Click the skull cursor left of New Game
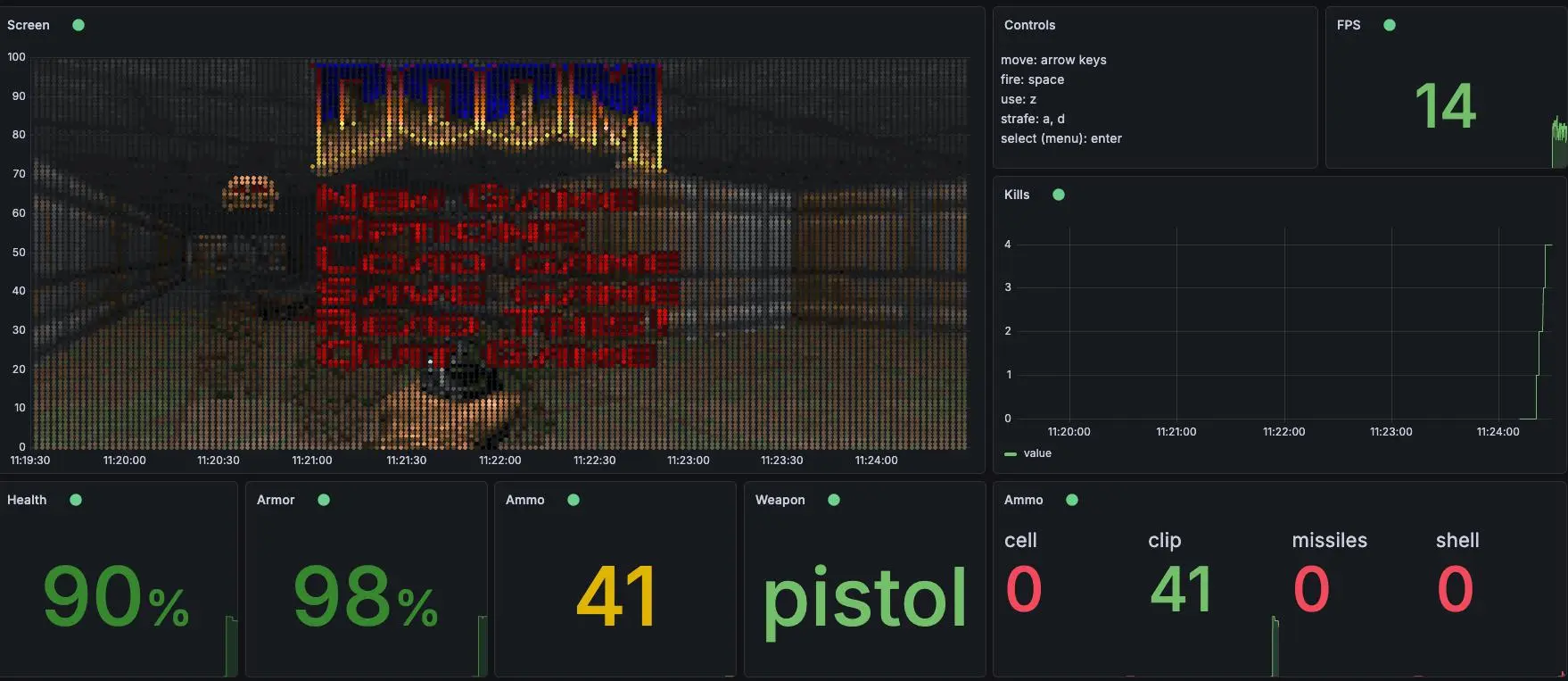1568x681 pixels. [250, 192]
